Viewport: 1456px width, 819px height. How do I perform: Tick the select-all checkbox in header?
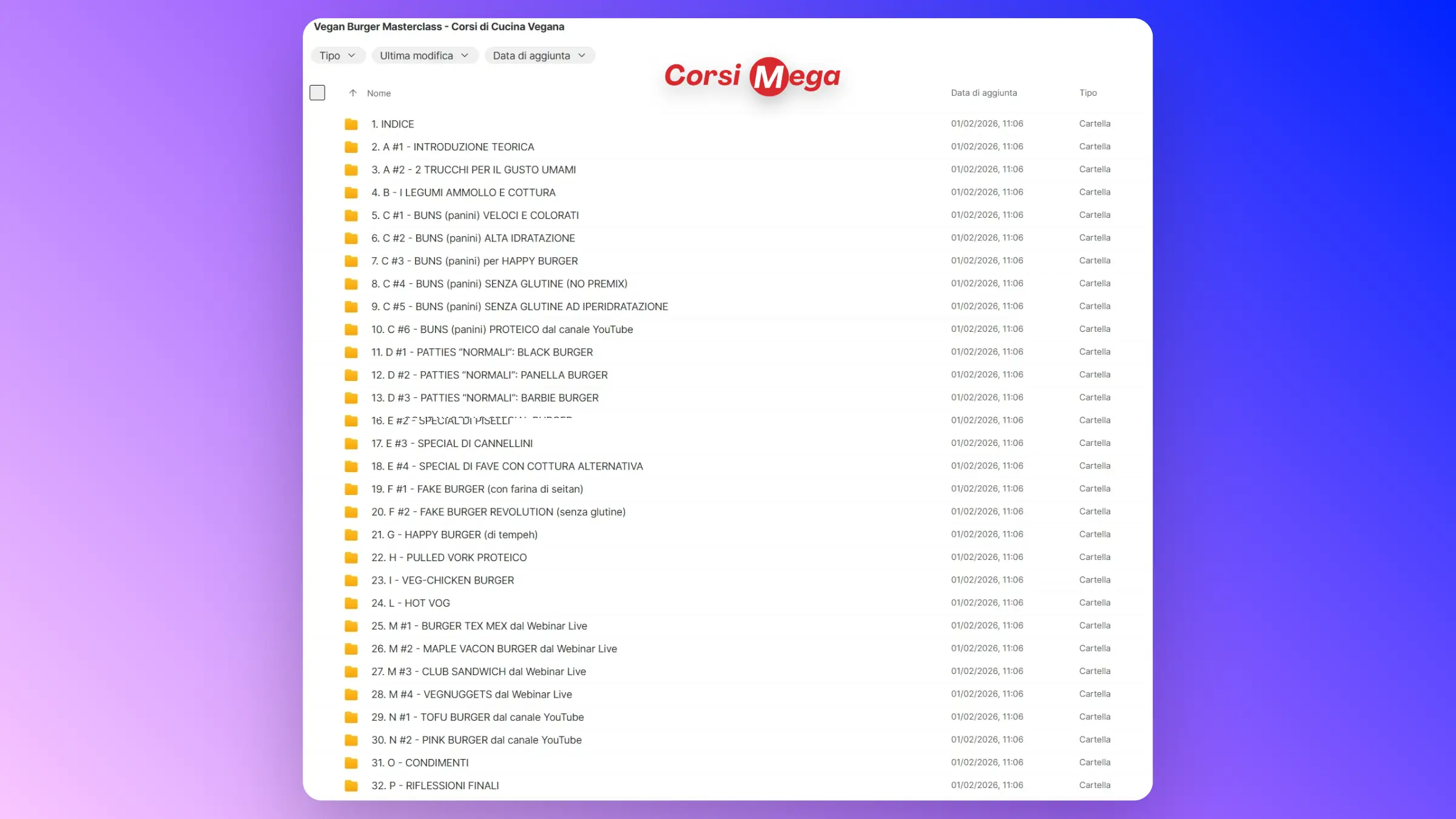coord(317,93)
